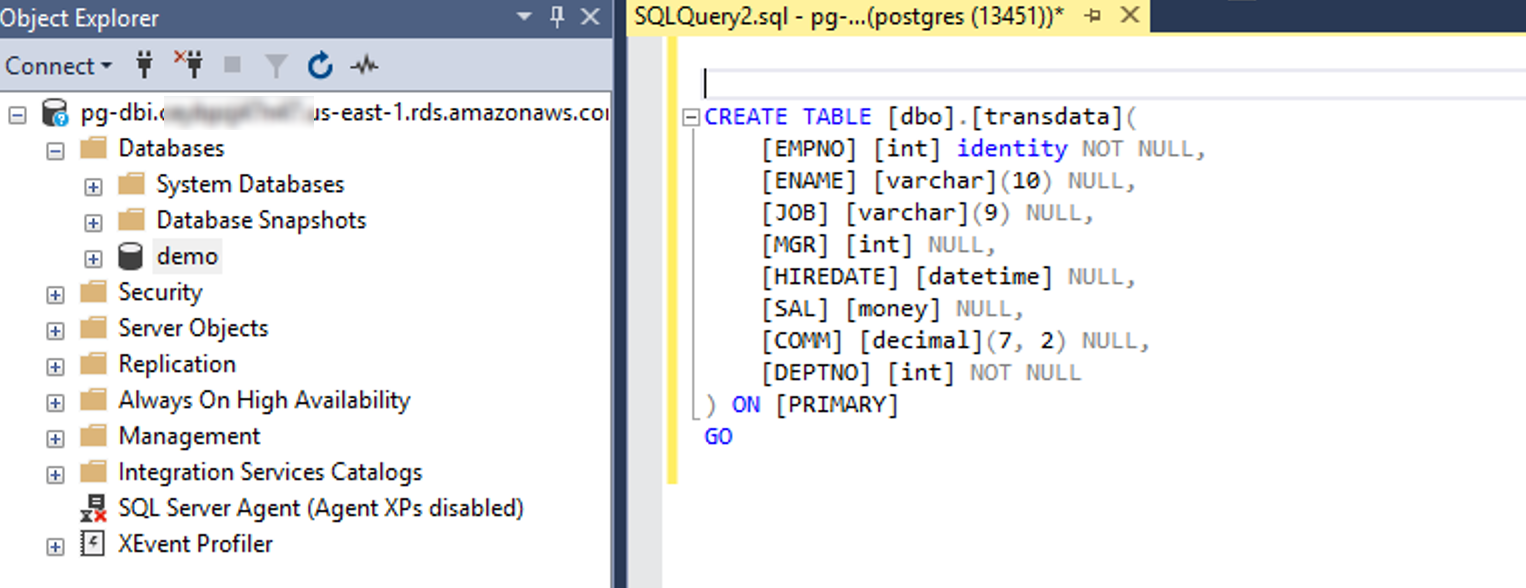
Task: Expand the Database Snapshots folder
Action: [93, 222]
